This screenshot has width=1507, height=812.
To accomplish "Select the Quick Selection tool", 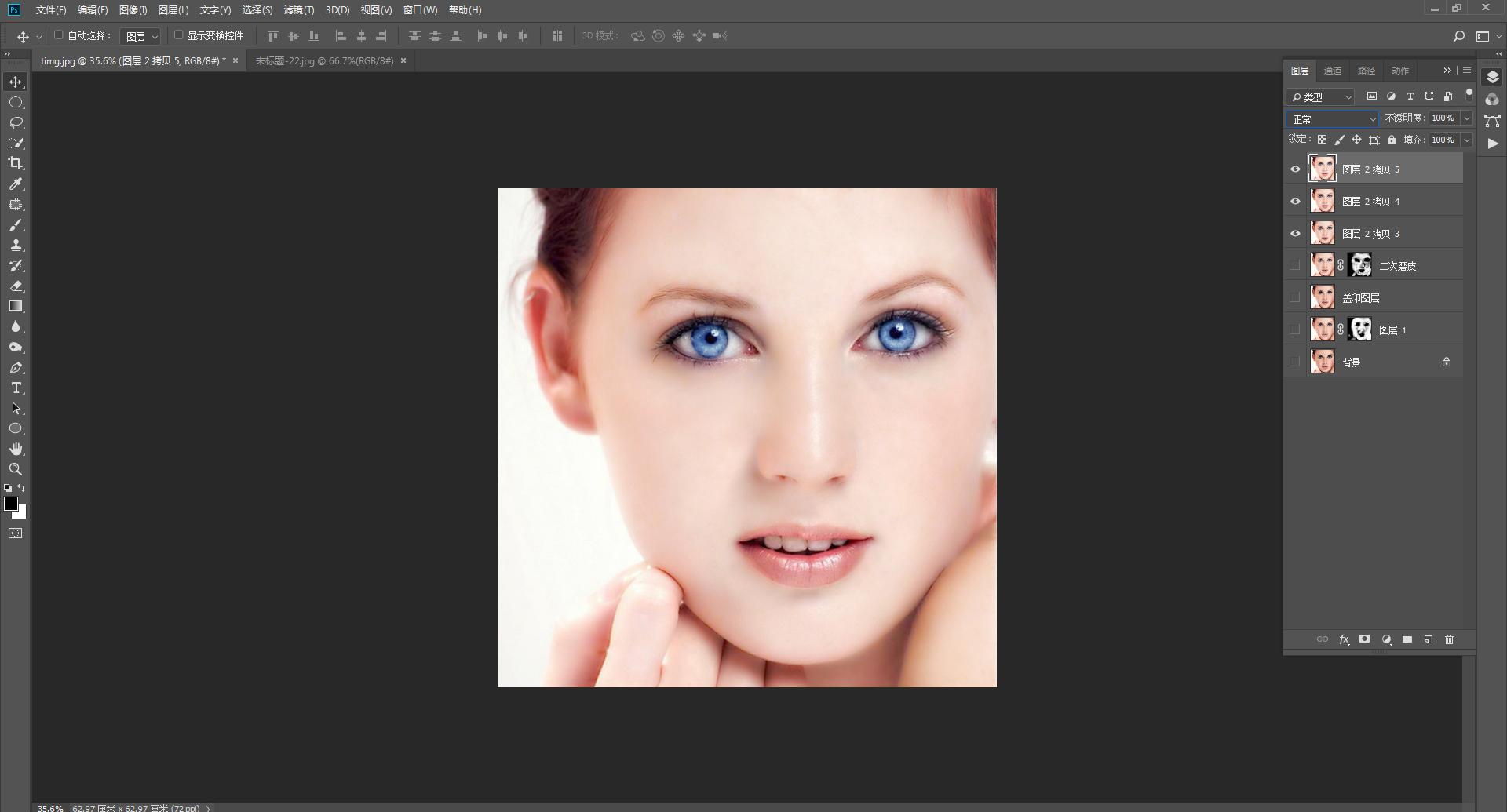I will (x=16, y=144).
